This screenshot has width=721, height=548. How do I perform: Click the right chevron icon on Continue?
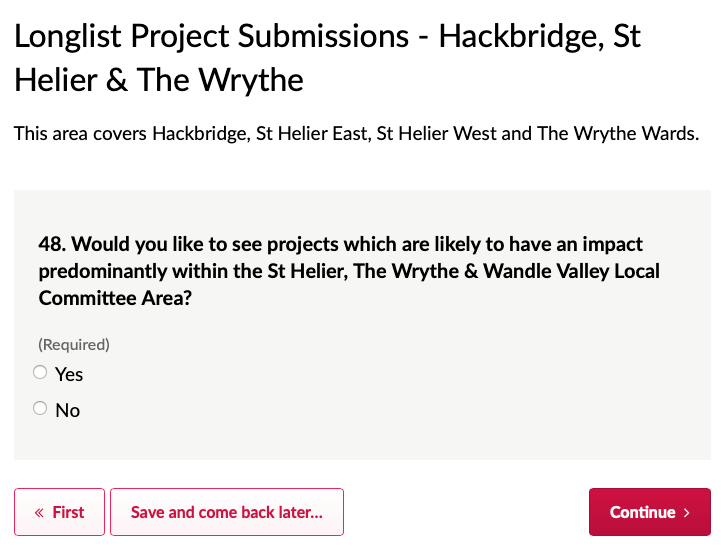tap(687, 513)
